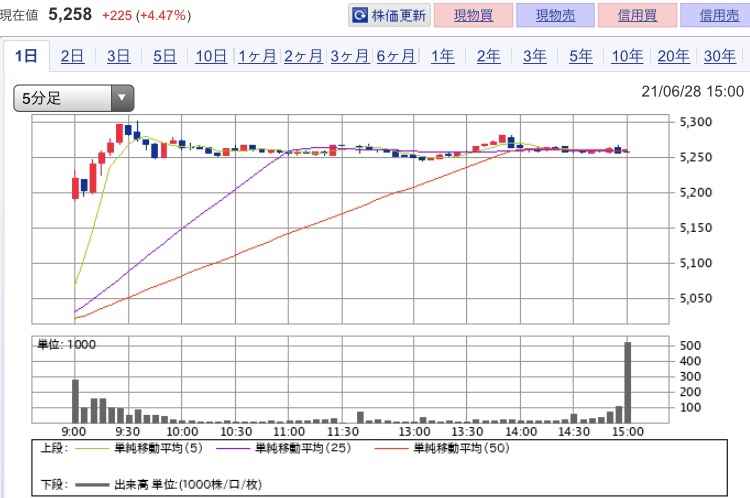Click the 500 volume axis label
The image size is (750, 498).
point(690,345)
